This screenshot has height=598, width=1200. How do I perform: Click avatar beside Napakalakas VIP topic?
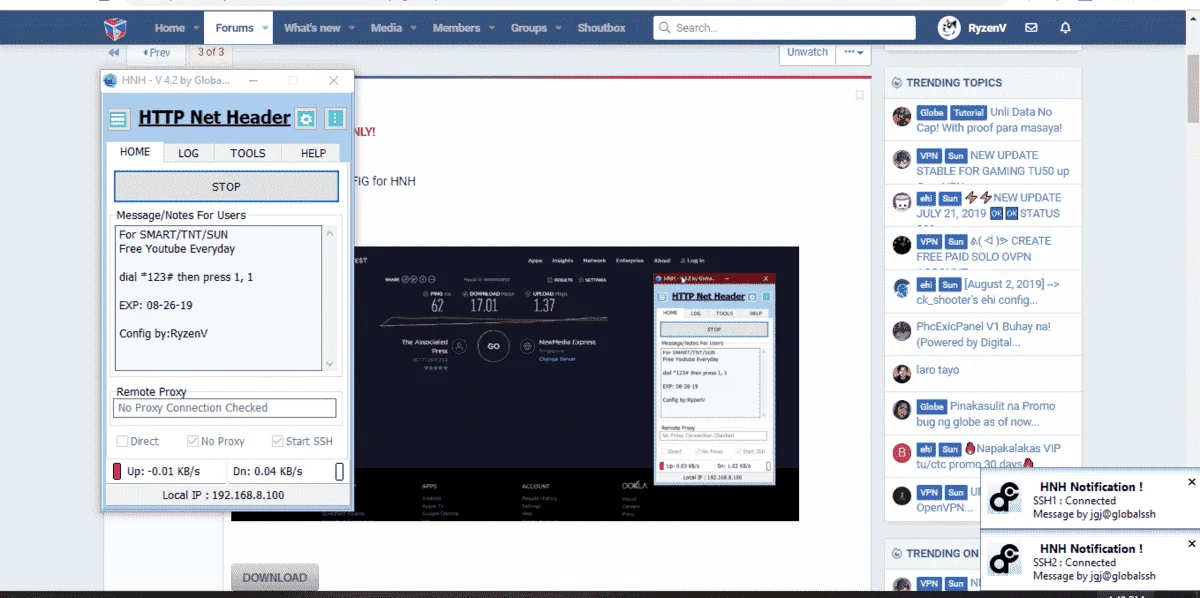click(x=902, y=453)
